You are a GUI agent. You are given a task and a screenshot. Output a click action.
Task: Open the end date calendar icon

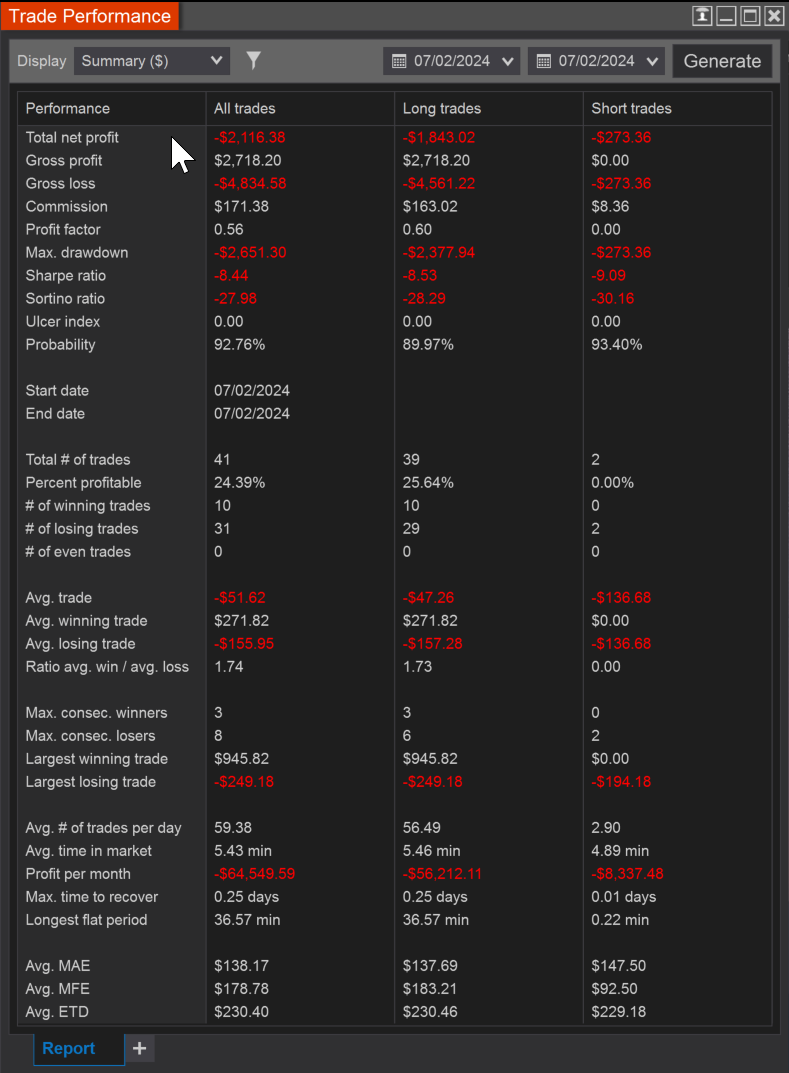(543, 62)
